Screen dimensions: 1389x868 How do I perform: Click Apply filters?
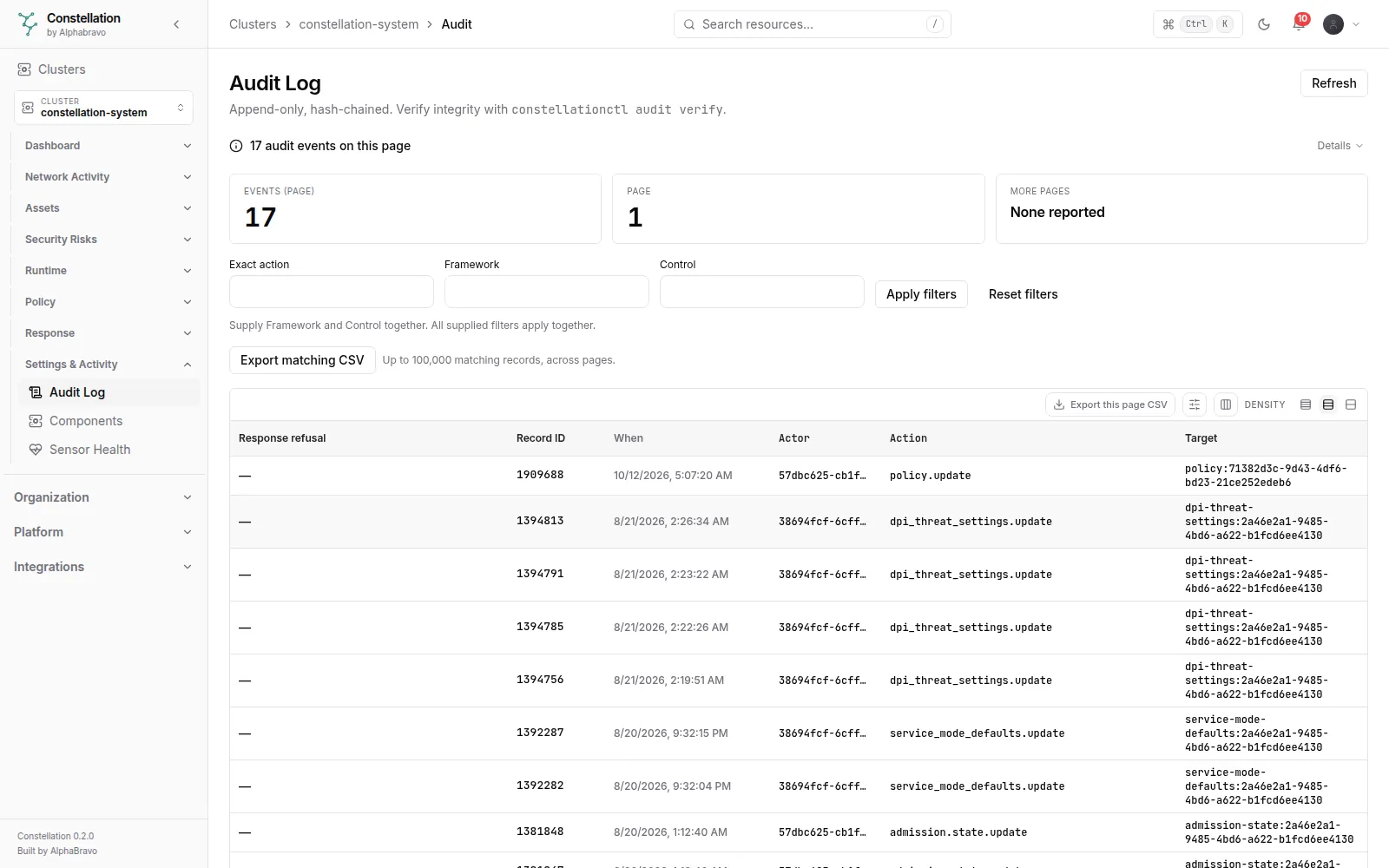[x=921, y=294]
